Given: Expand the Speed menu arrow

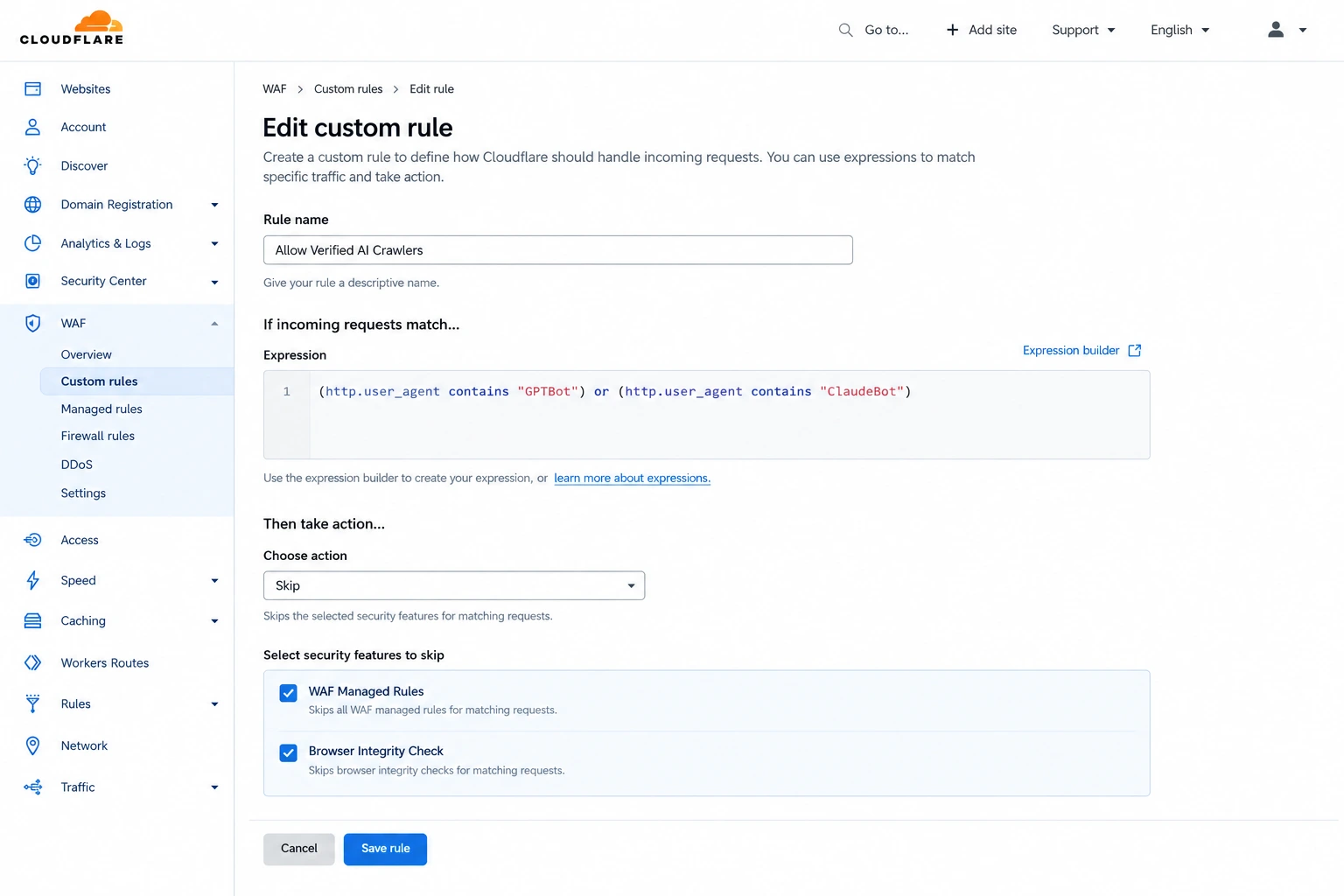Looking at the screenshot, I should pyautogui.click(x=214, y=580).
